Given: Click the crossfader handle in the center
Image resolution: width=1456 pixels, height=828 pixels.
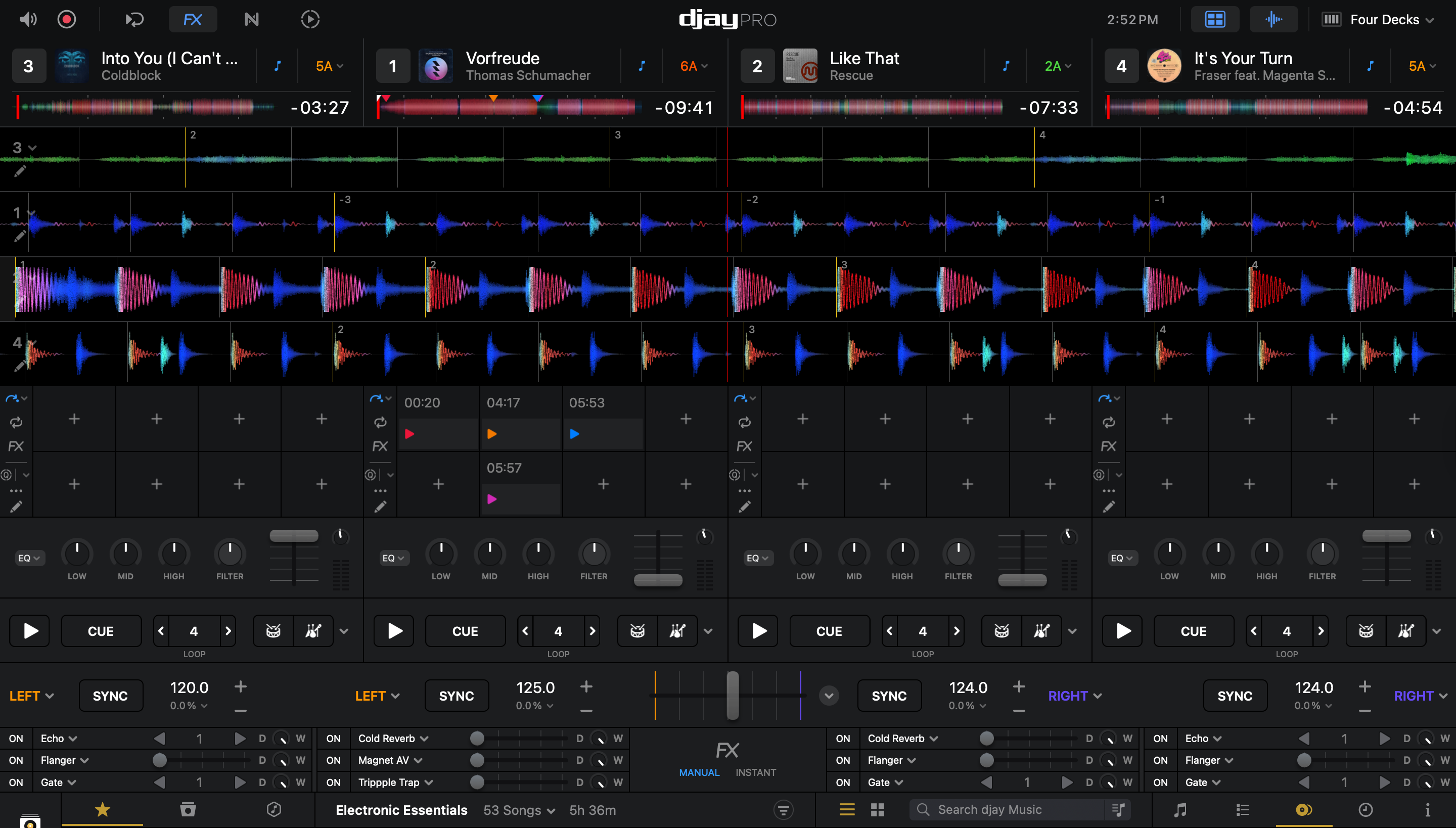Looking at the screenshot, I should point(733,695).
